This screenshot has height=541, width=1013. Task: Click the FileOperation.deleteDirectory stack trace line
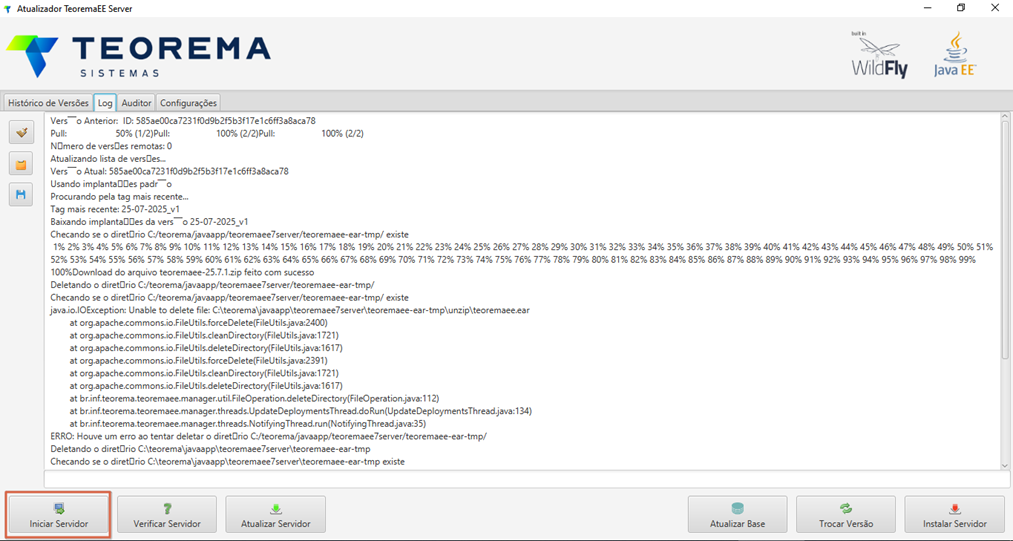(254, 399)
